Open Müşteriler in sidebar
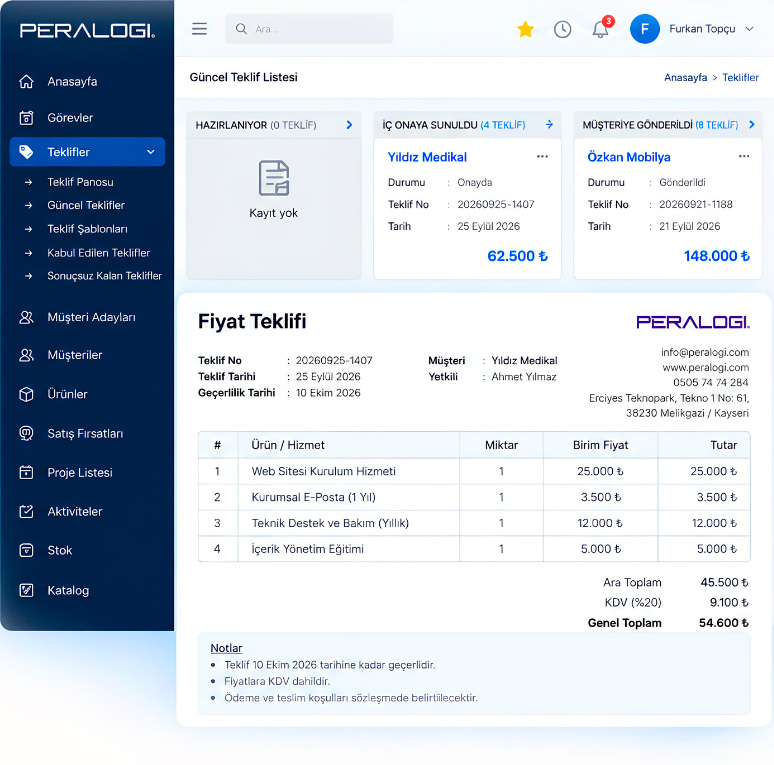The width and height of the screenshot is (774, 765). coord(75,355)
